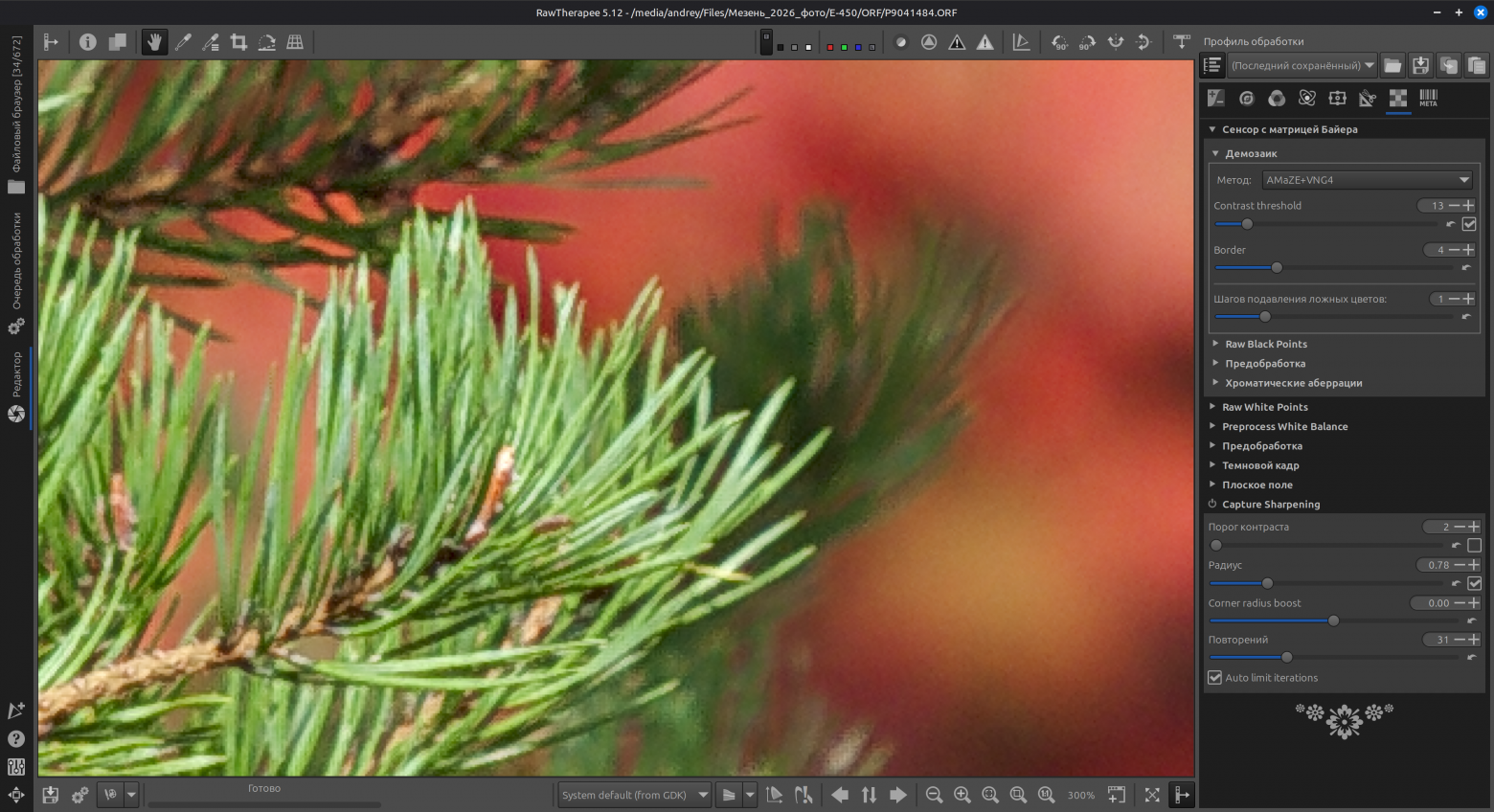Open Очередь обработки tab
Viewport: 1494px width, 812px height.
point(16,273)
